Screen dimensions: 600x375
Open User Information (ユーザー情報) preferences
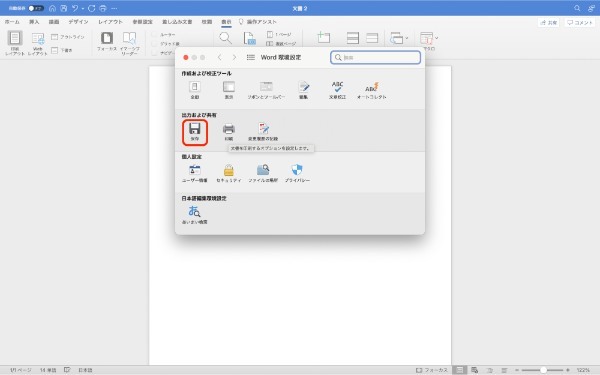click(195, 173)
